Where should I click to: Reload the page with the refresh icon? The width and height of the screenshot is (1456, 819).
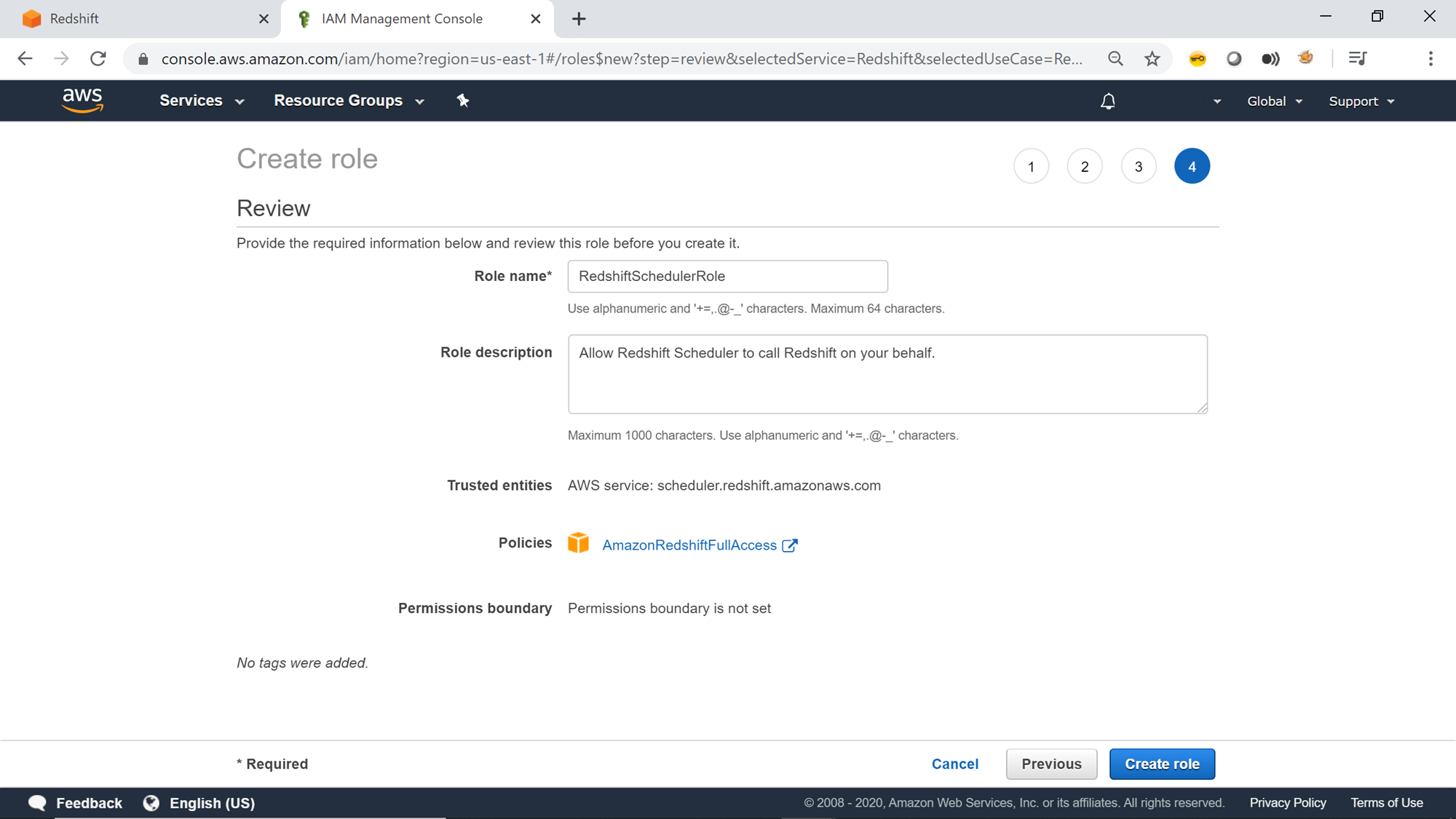(x=98, y=59)
